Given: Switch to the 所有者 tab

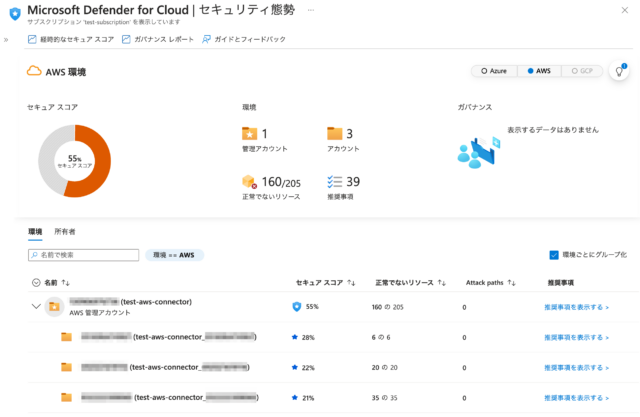Looking at the screenshot, I should [65, 232].
